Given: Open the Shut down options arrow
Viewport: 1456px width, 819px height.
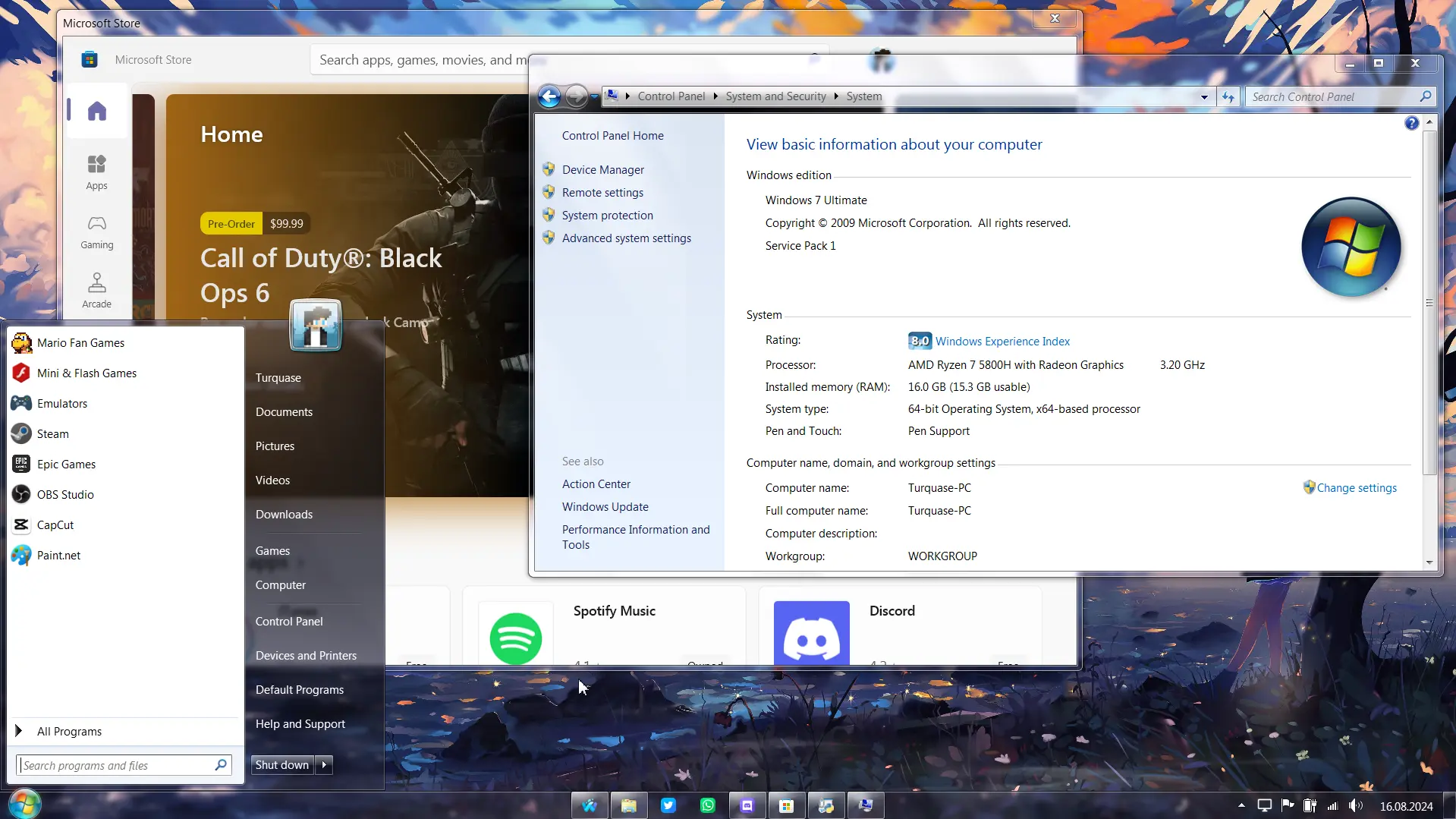Looking at the screenshot, I should [x=324, y=765].
